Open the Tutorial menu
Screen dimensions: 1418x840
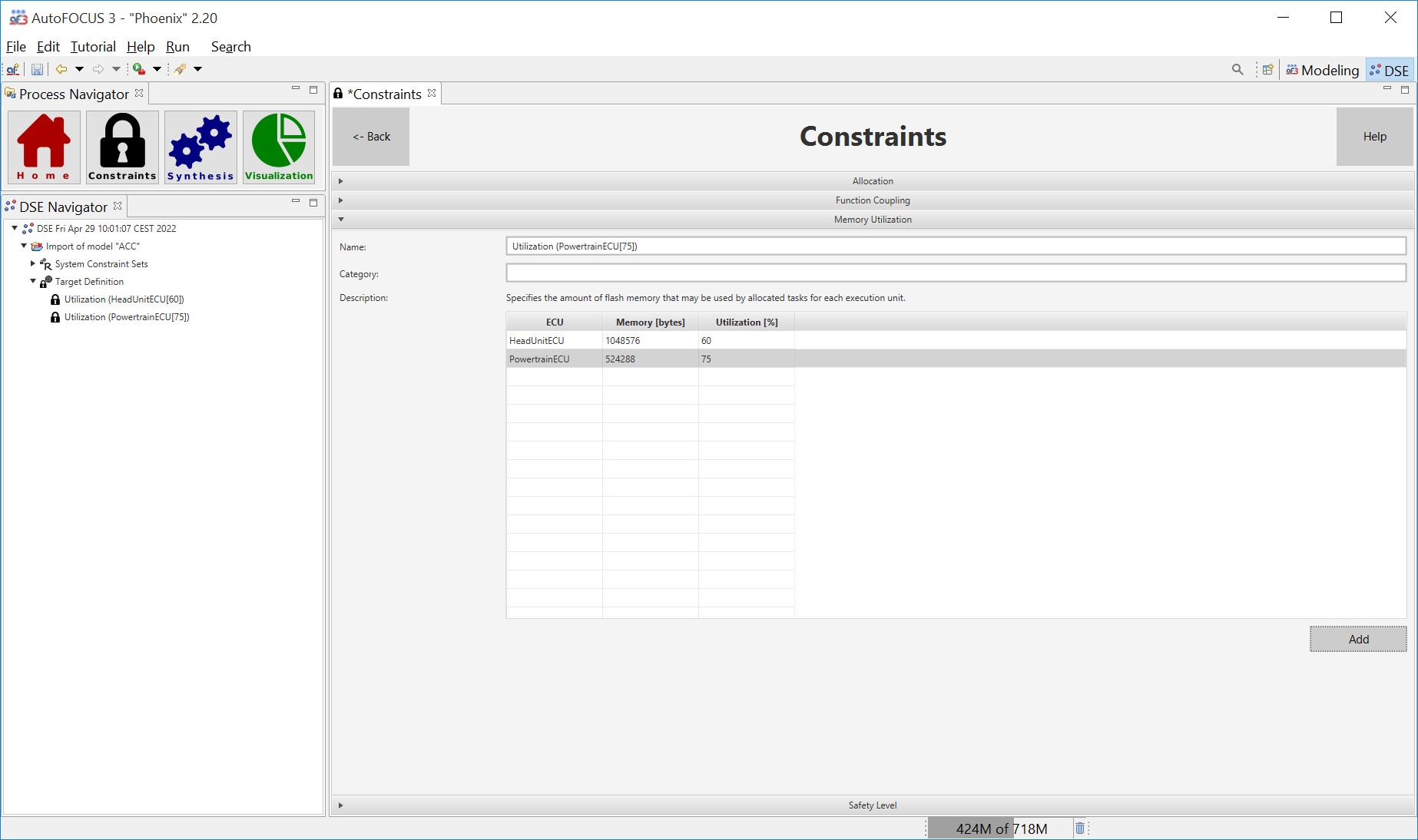pos(93,47)
